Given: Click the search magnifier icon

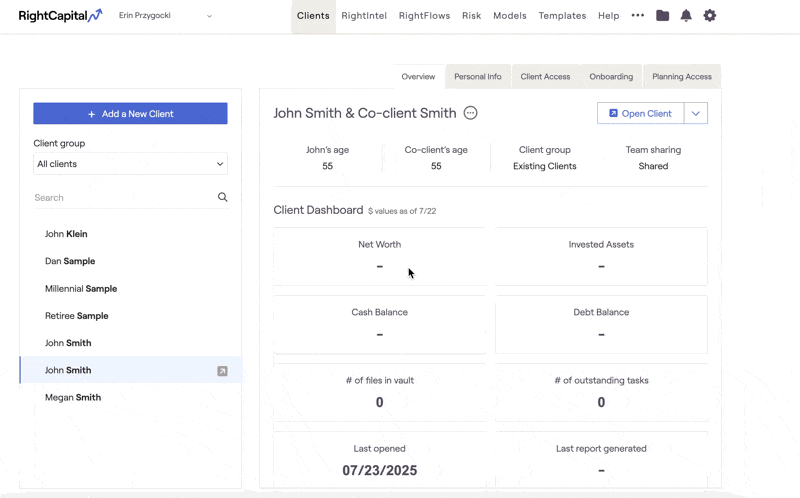Looking at the screenshot, I should 222,197.
